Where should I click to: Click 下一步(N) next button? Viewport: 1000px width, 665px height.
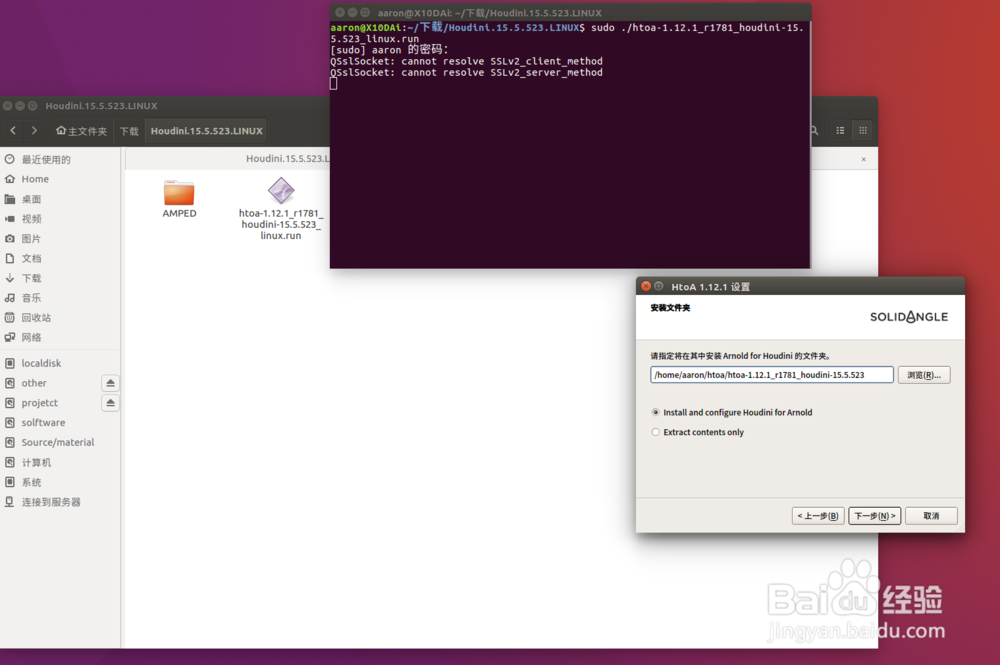(875, 516)
